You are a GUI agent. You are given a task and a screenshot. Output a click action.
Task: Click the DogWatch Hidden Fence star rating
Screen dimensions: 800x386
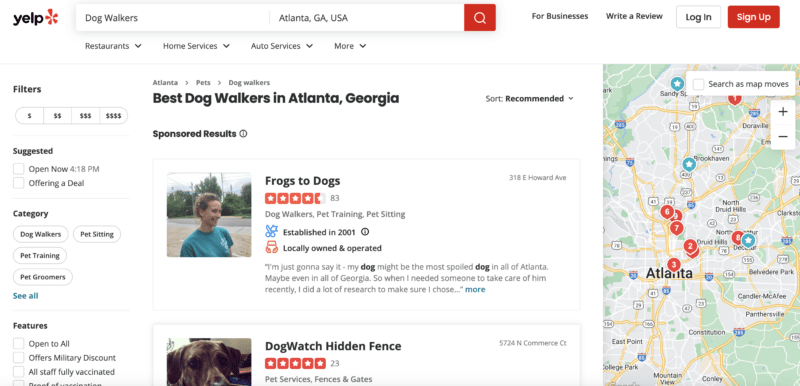[295, 363]
